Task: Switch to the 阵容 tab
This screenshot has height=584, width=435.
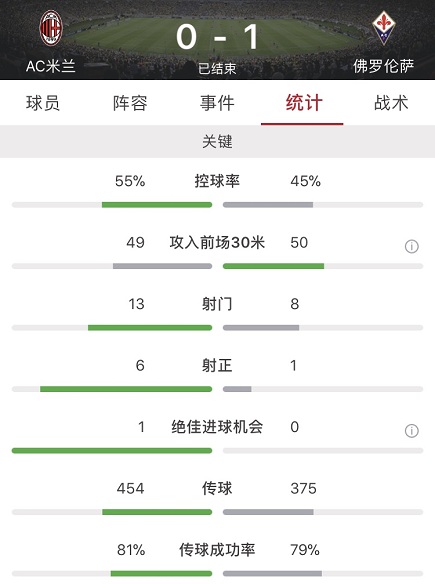Action: [130, 103]
